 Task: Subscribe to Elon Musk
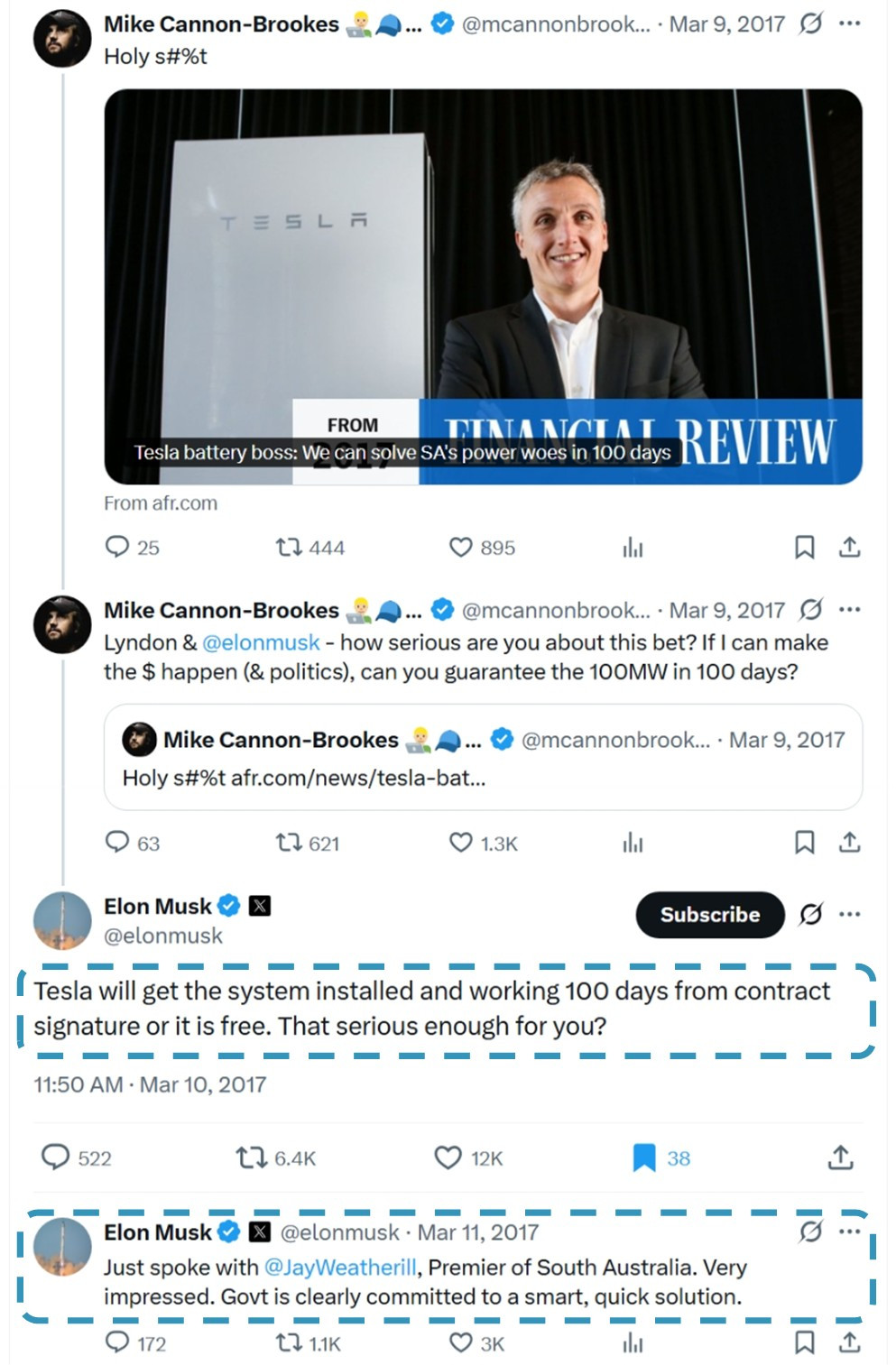tap(709, 915)
